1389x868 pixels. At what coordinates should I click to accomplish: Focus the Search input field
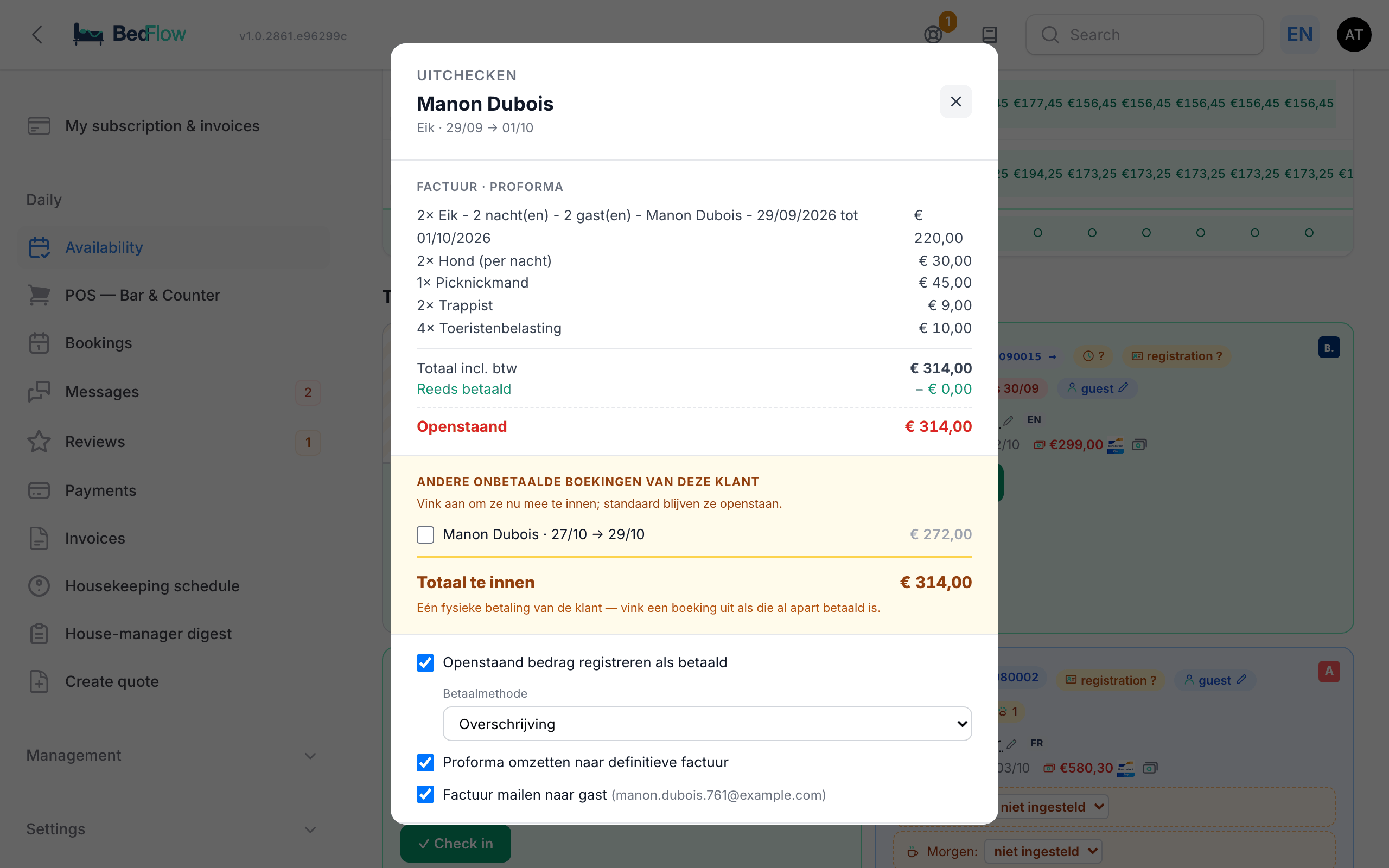tap(1144, 35)
